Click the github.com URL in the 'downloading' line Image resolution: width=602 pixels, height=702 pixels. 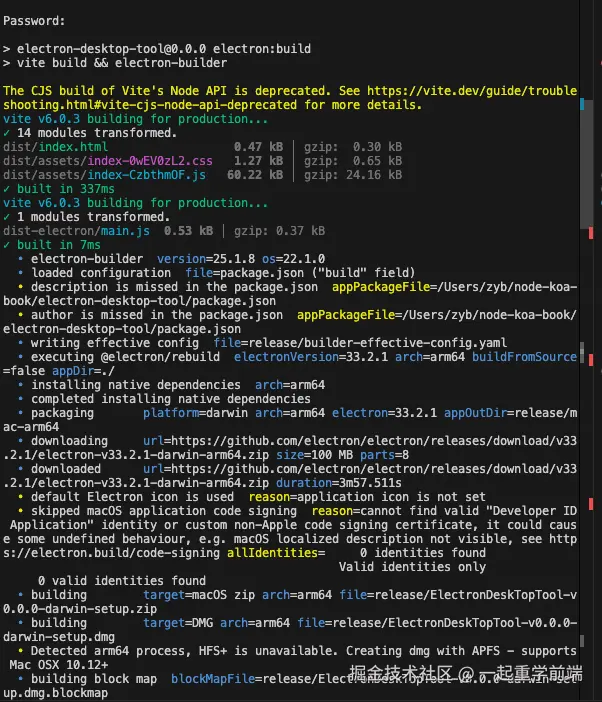[290, 448]
